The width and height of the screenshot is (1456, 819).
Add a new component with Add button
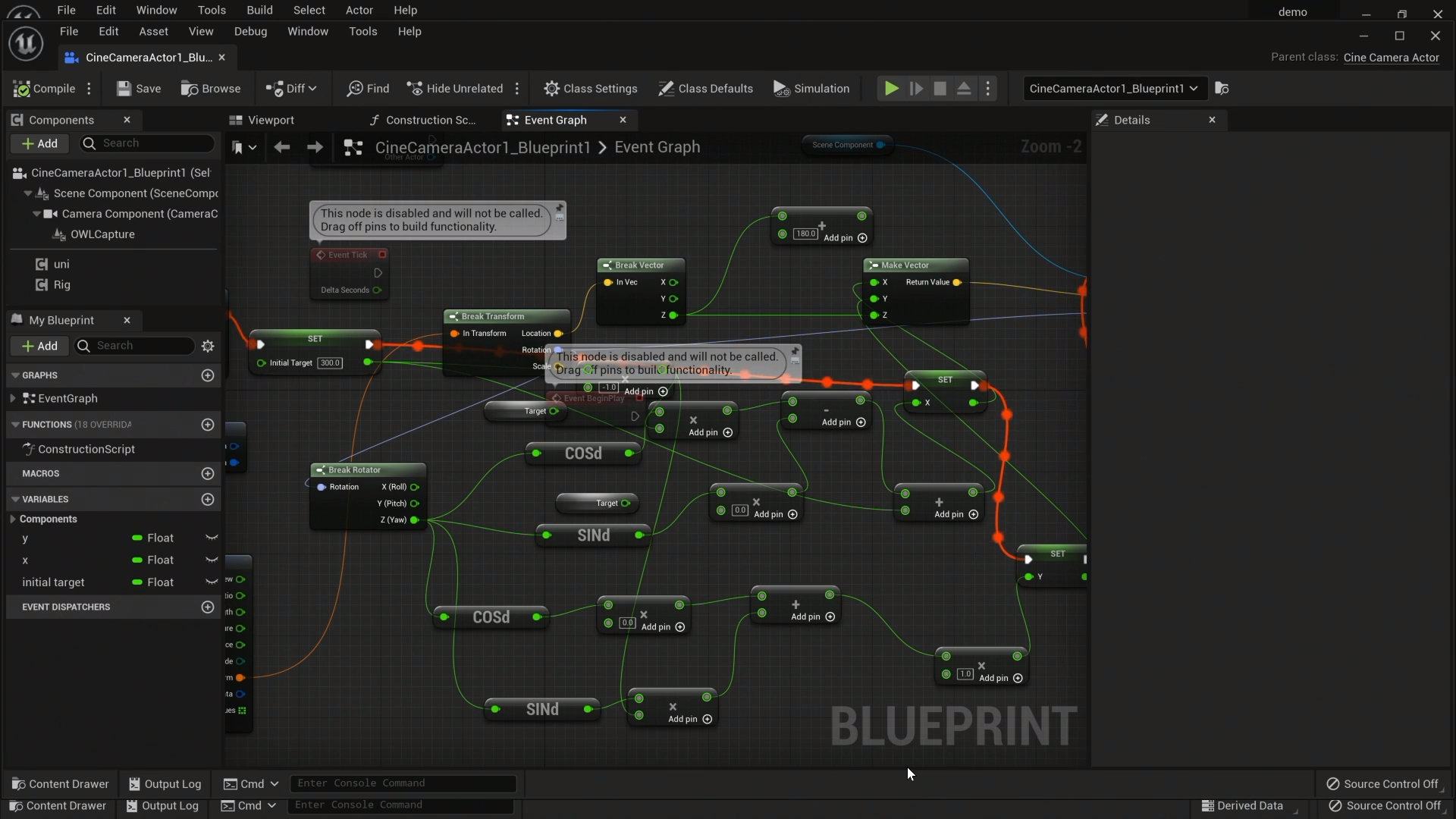(x=39, y=143)
